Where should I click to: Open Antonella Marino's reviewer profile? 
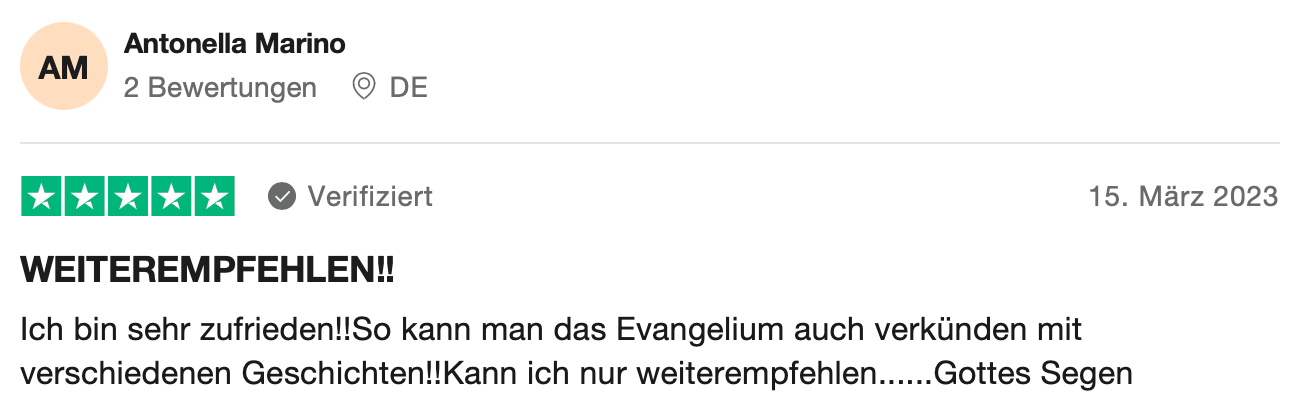[x=235, y=45]
